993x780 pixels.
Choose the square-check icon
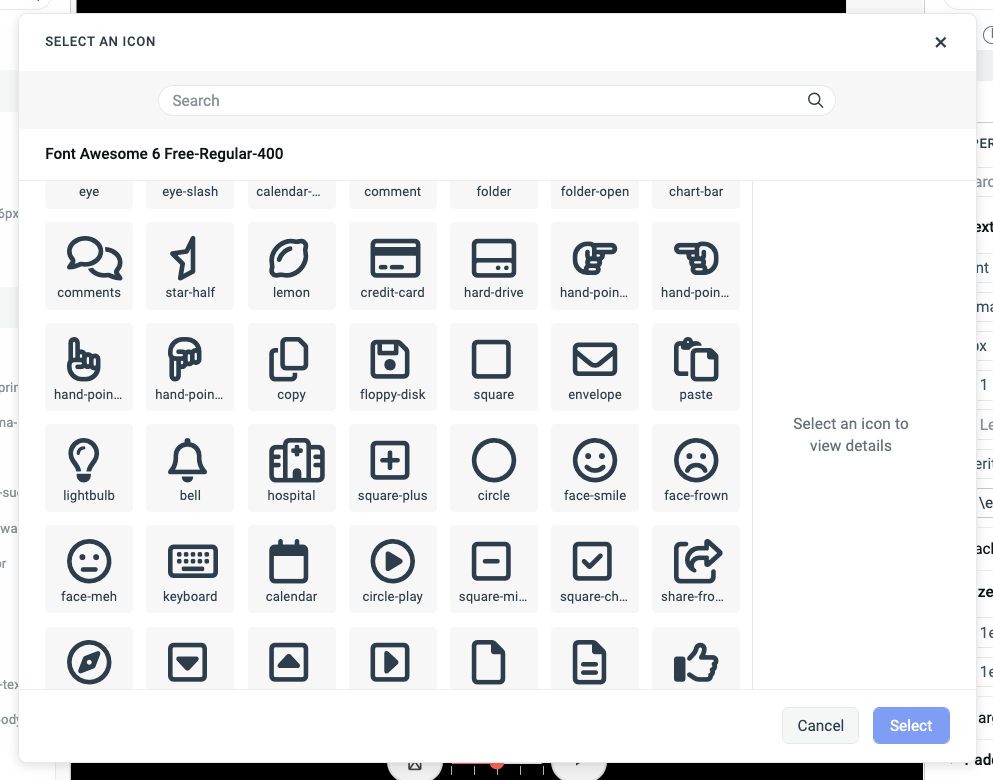tap(595, 569)
